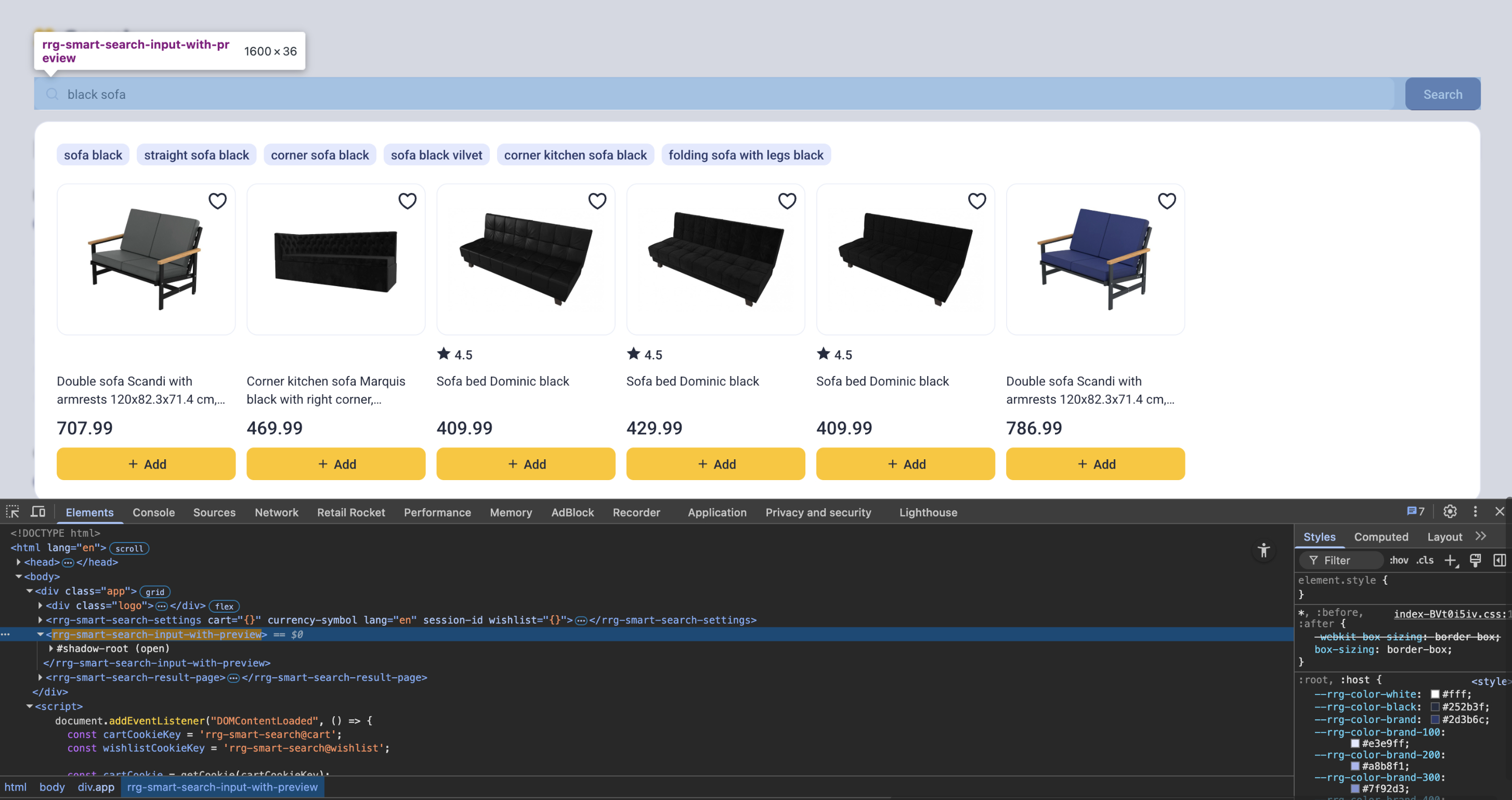Toggle the device toolbar in DevTools

[x=37, y=512]
